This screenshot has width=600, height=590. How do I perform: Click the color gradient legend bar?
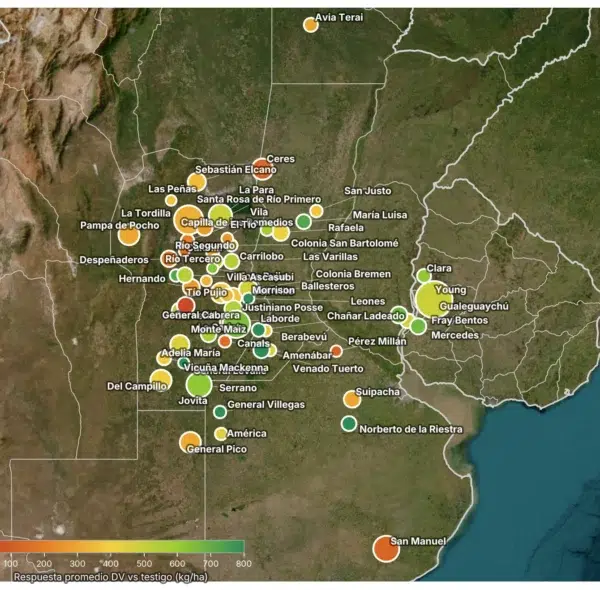coord(122,546)
